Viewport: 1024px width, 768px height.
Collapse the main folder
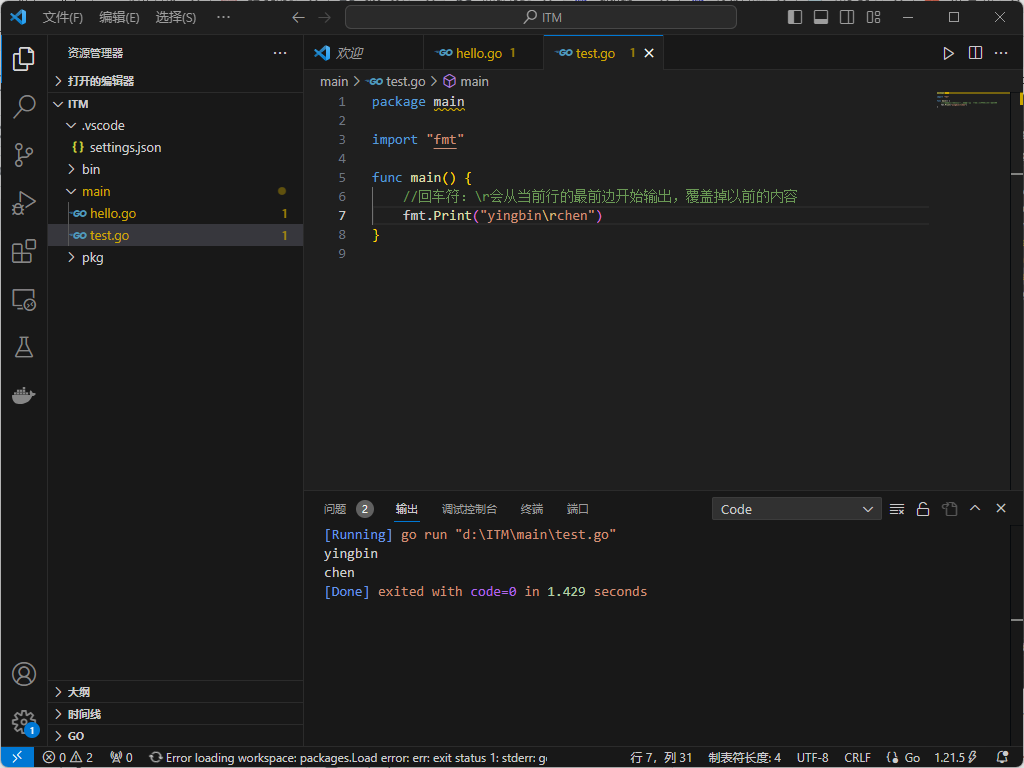point(96,191)
